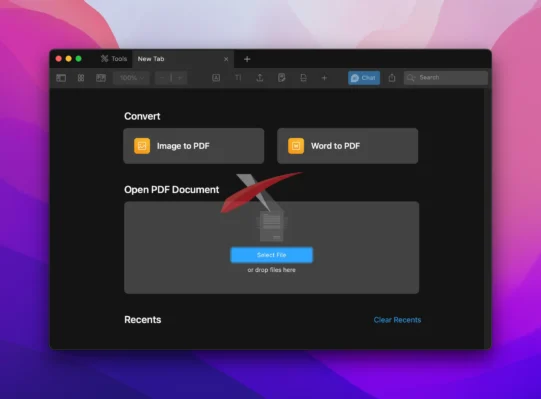
Task: Open Word to PDF converter
Action: [x=347, y=146]
